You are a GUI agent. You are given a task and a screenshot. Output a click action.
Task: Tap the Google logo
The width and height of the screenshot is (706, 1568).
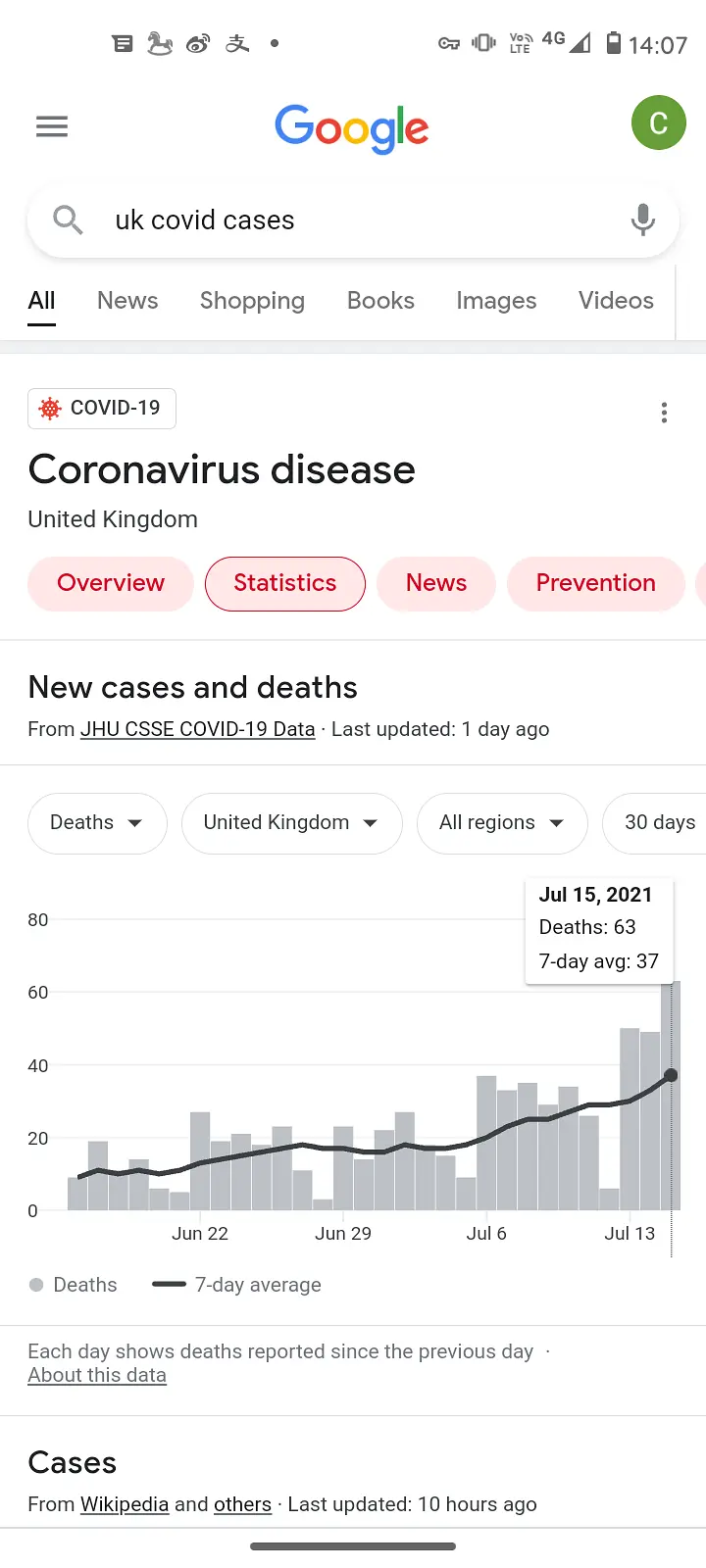click(x=352, y=128)
